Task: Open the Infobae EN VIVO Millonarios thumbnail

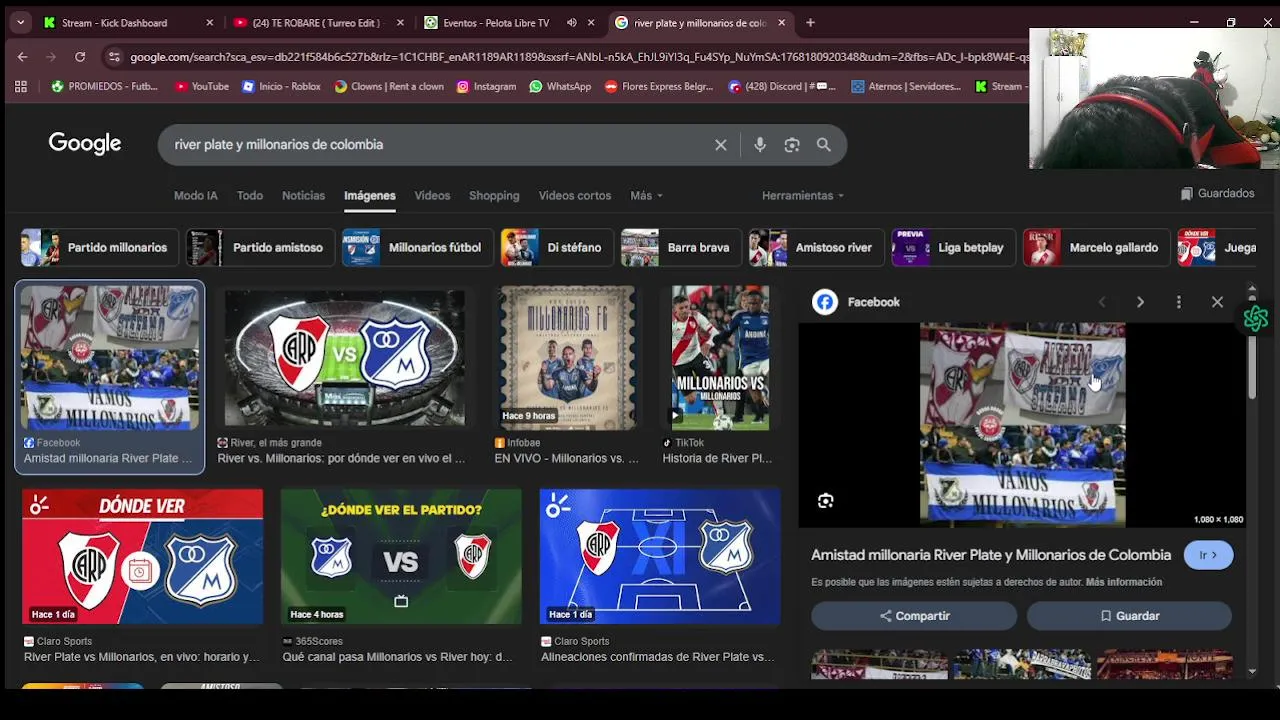Action: pos(567,358)
